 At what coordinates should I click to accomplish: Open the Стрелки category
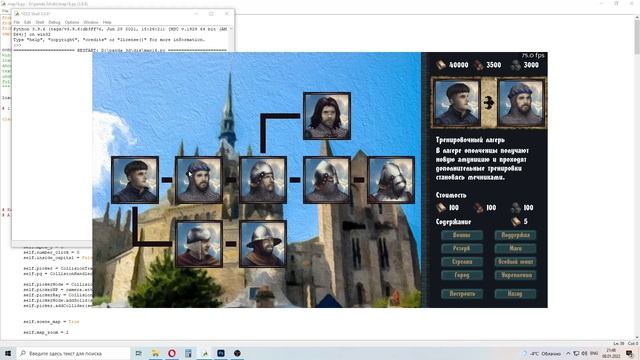pyautogui.click(x=462, y=262)
